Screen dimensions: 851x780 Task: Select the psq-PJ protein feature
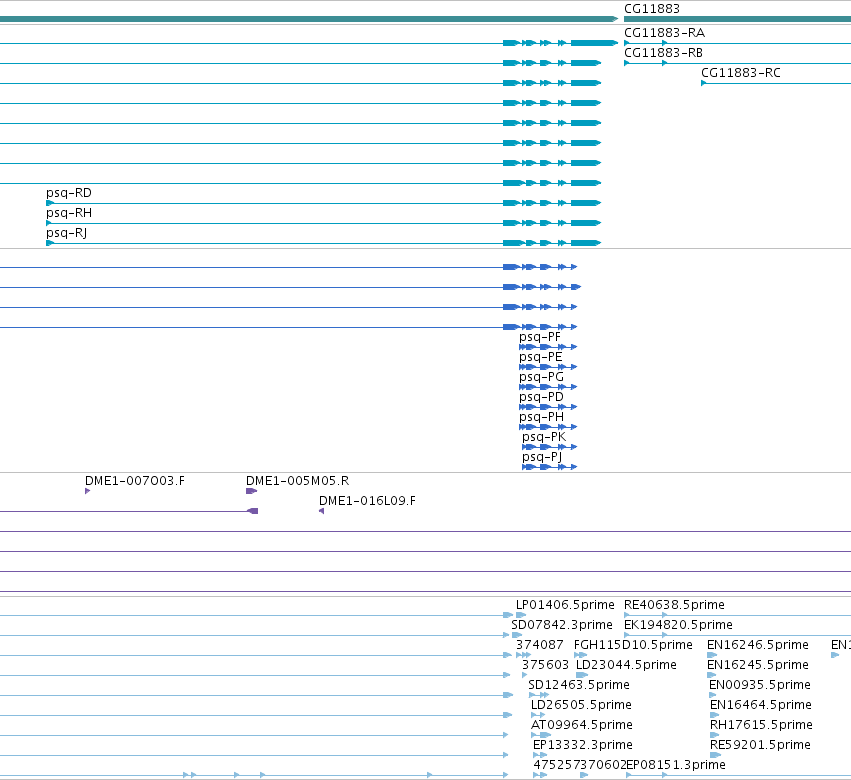tap(549, 467)
